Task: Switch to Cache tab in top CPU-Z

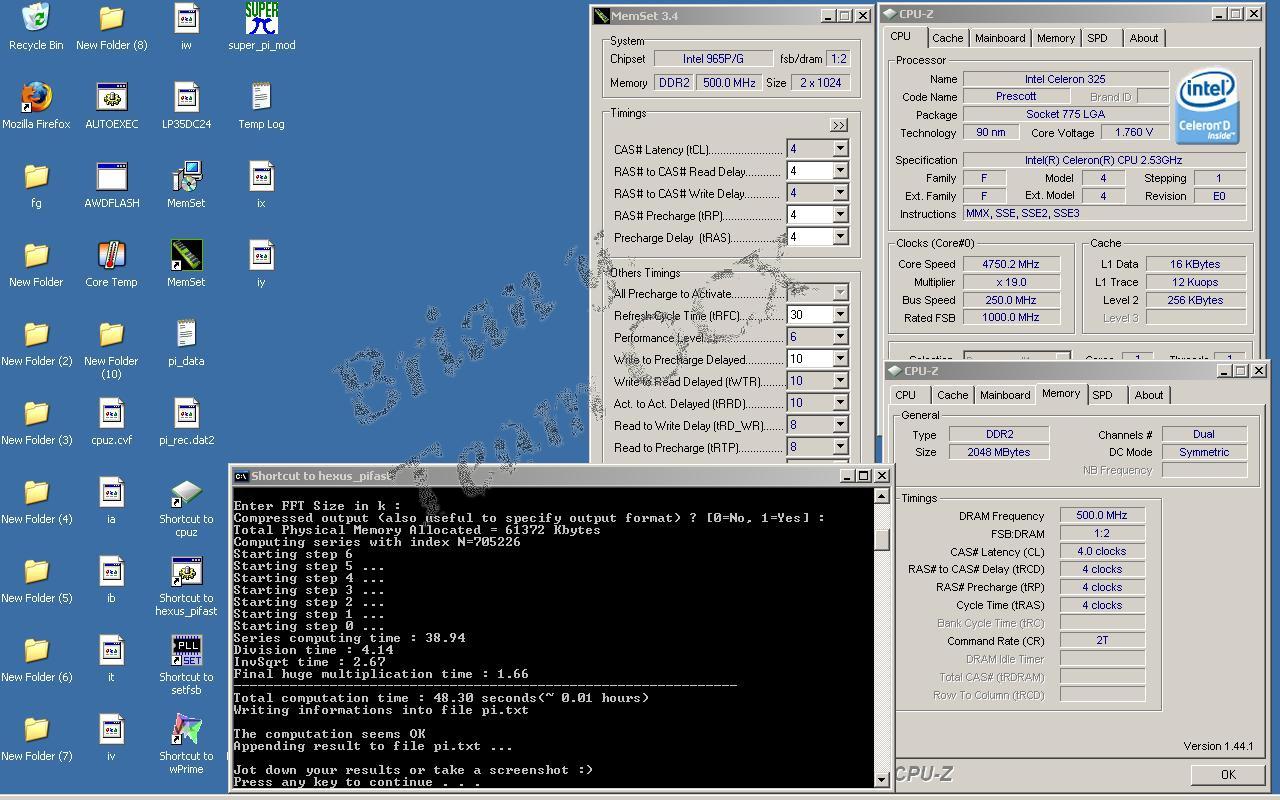Action: click(947, 38)
